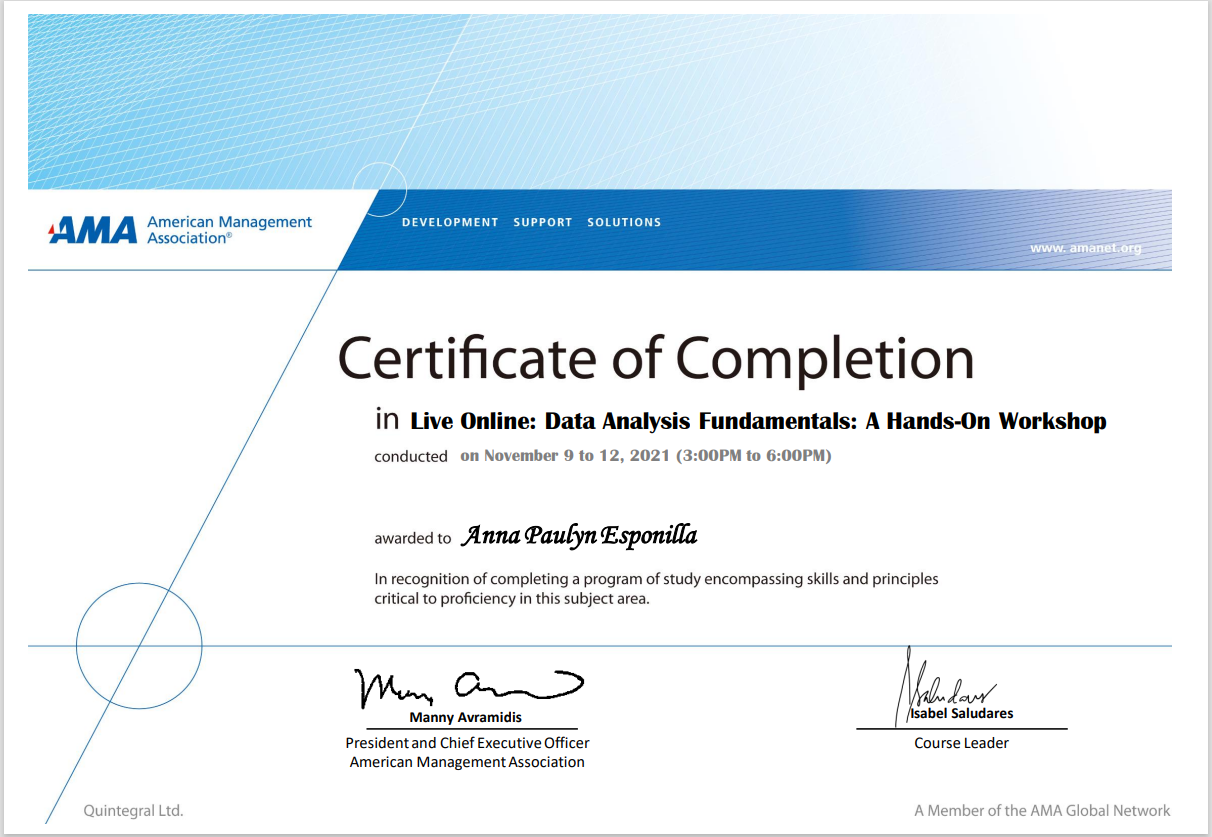The width and height of the screenshot is (1212, 837).
Task: Open the www.amanet.org web address
Action: click(1086, 248)
